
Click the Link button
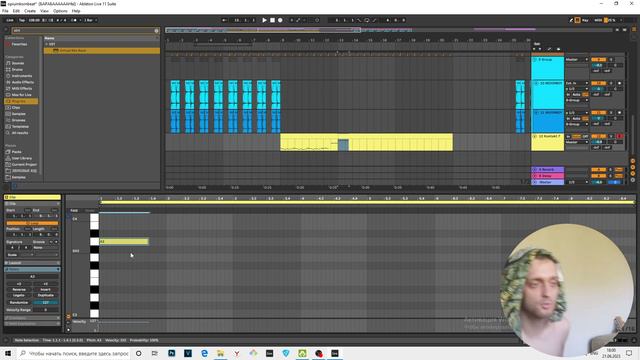(10, 20)
